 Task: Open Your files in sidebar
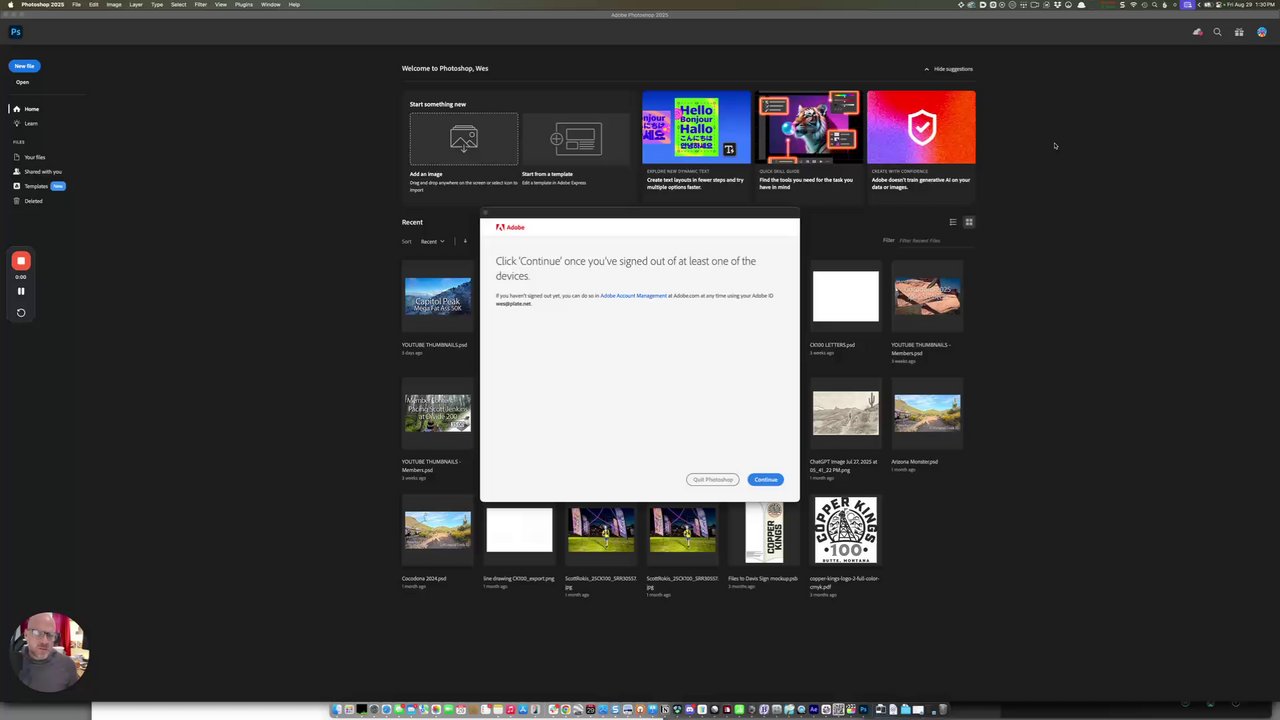29,157
